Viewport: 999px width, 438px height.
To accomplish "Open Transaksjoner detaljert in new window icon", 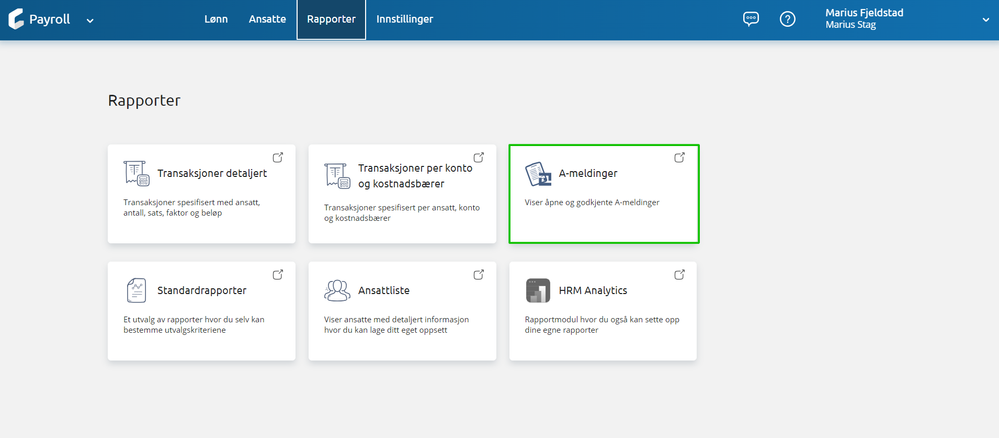I will [278, 157].
